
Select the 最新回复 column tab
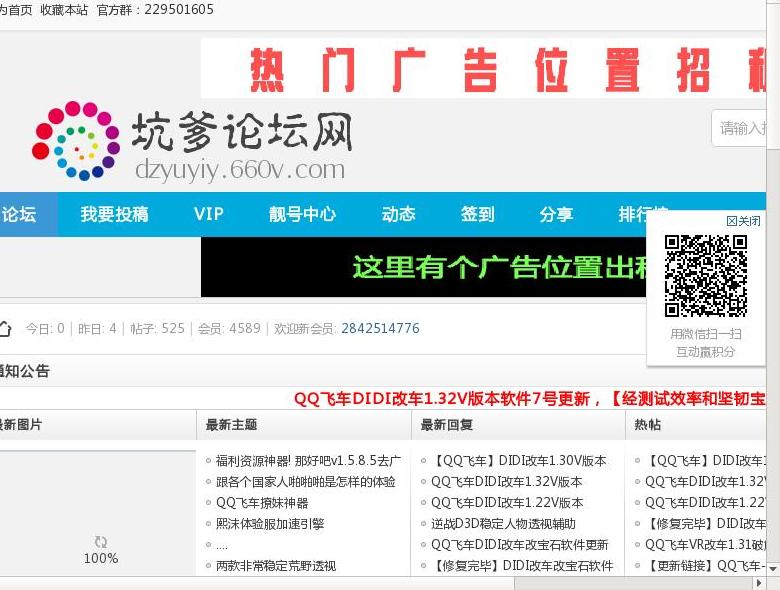click(x=447, y=425)
